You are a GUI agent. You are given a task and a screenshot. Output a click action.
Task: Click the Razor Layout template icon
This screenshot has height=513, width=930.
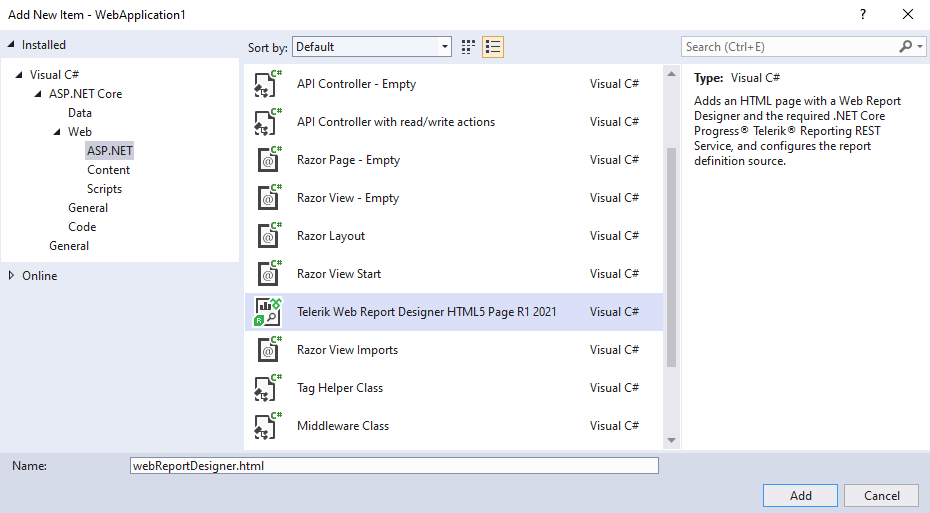click(268, 235)
